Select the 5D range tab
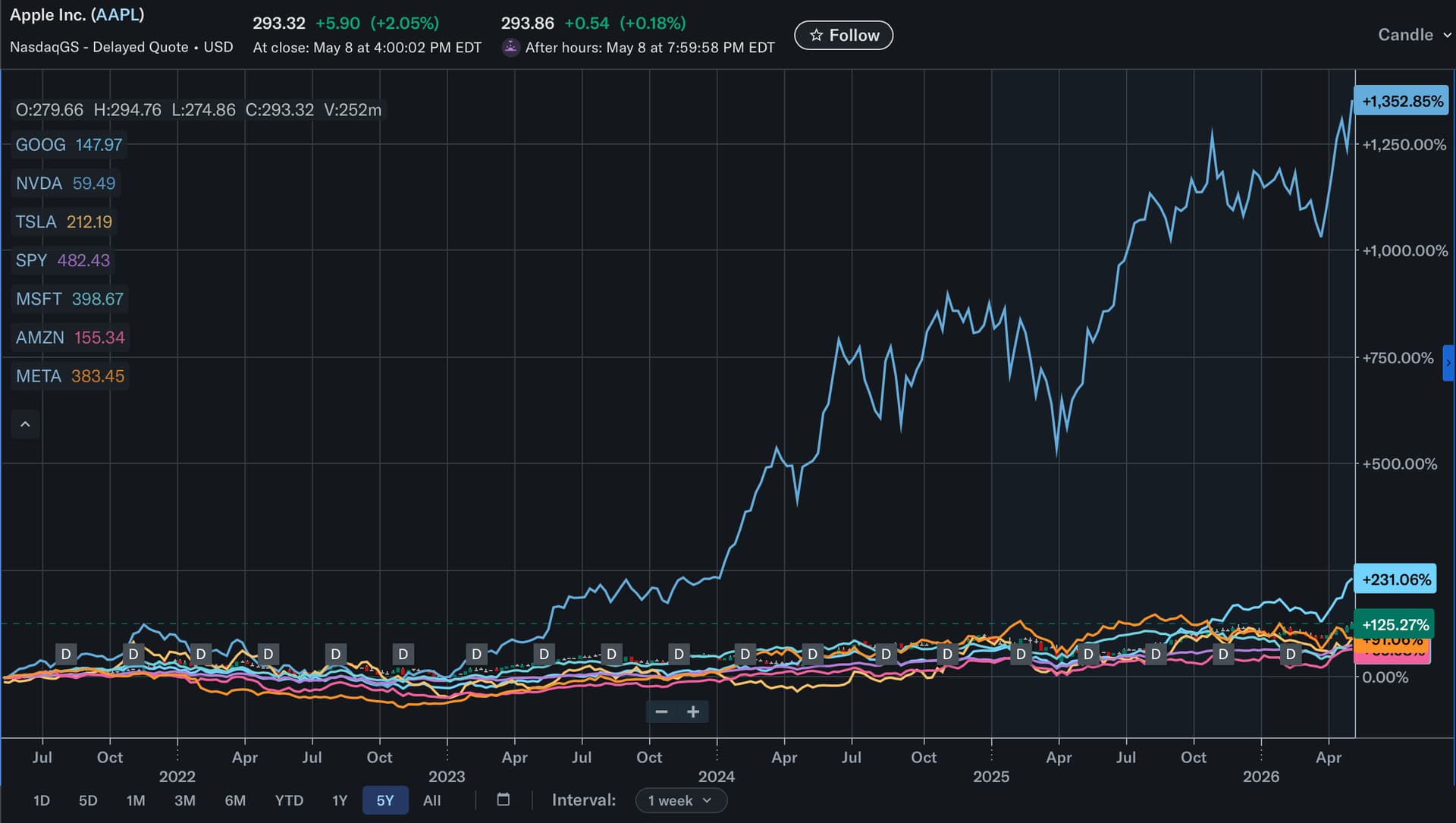Image resolution: width=1456 pixels, height=823 pixels. point(88,800)
